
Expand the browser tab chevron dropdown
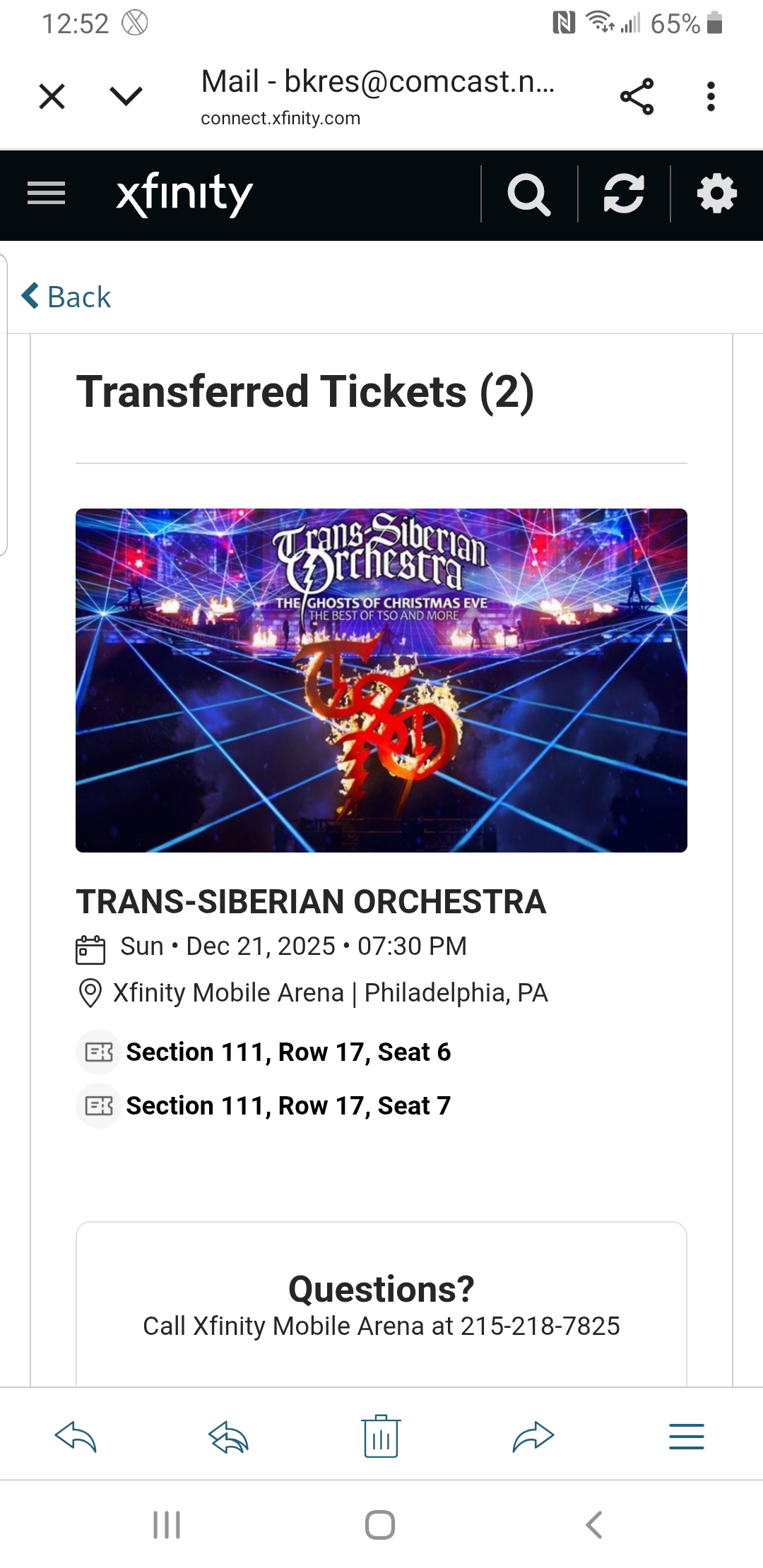[x=127, y=96]
